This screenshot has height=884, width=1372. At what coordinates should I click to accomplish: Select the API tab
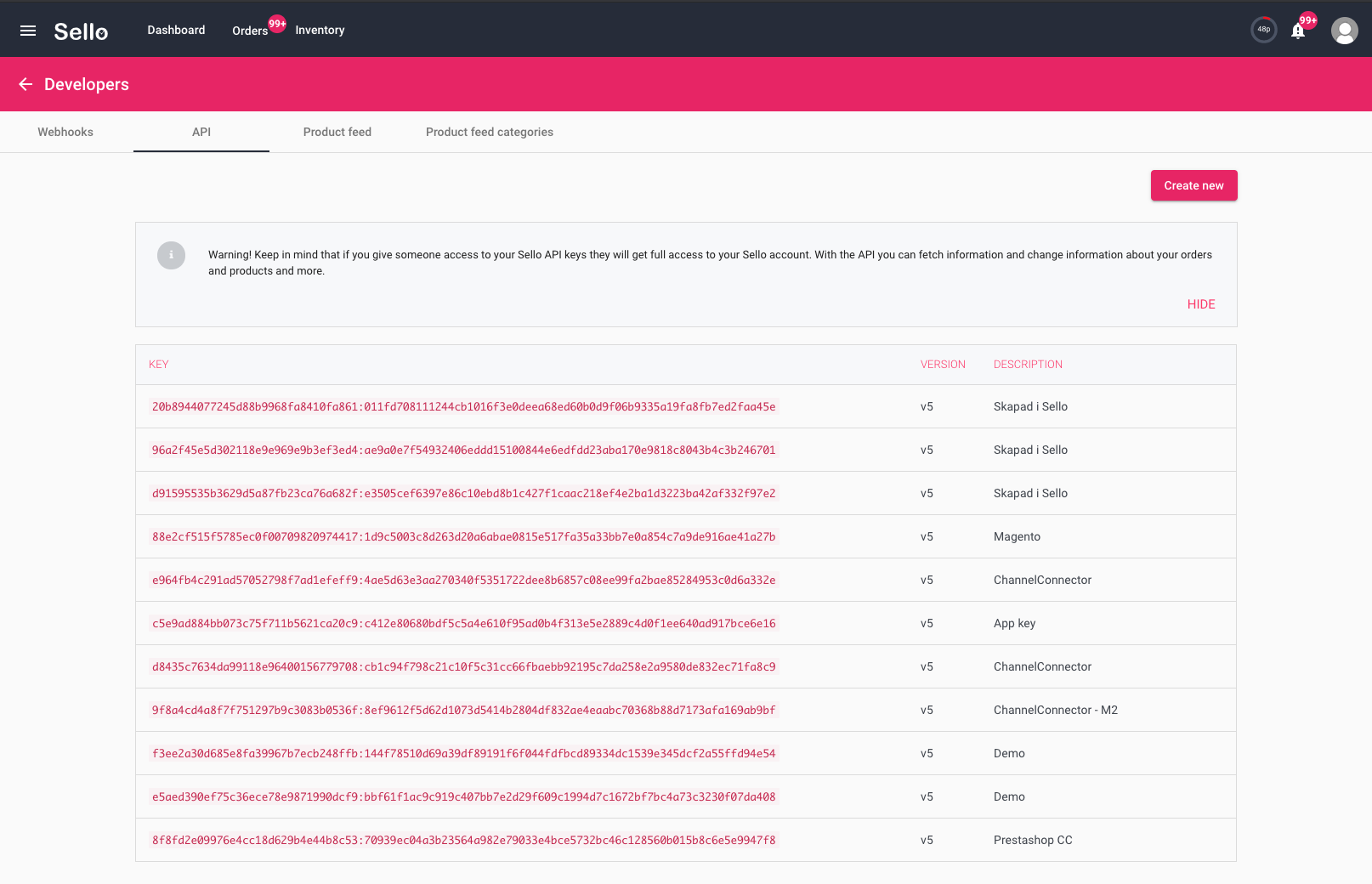coord(201,132)
